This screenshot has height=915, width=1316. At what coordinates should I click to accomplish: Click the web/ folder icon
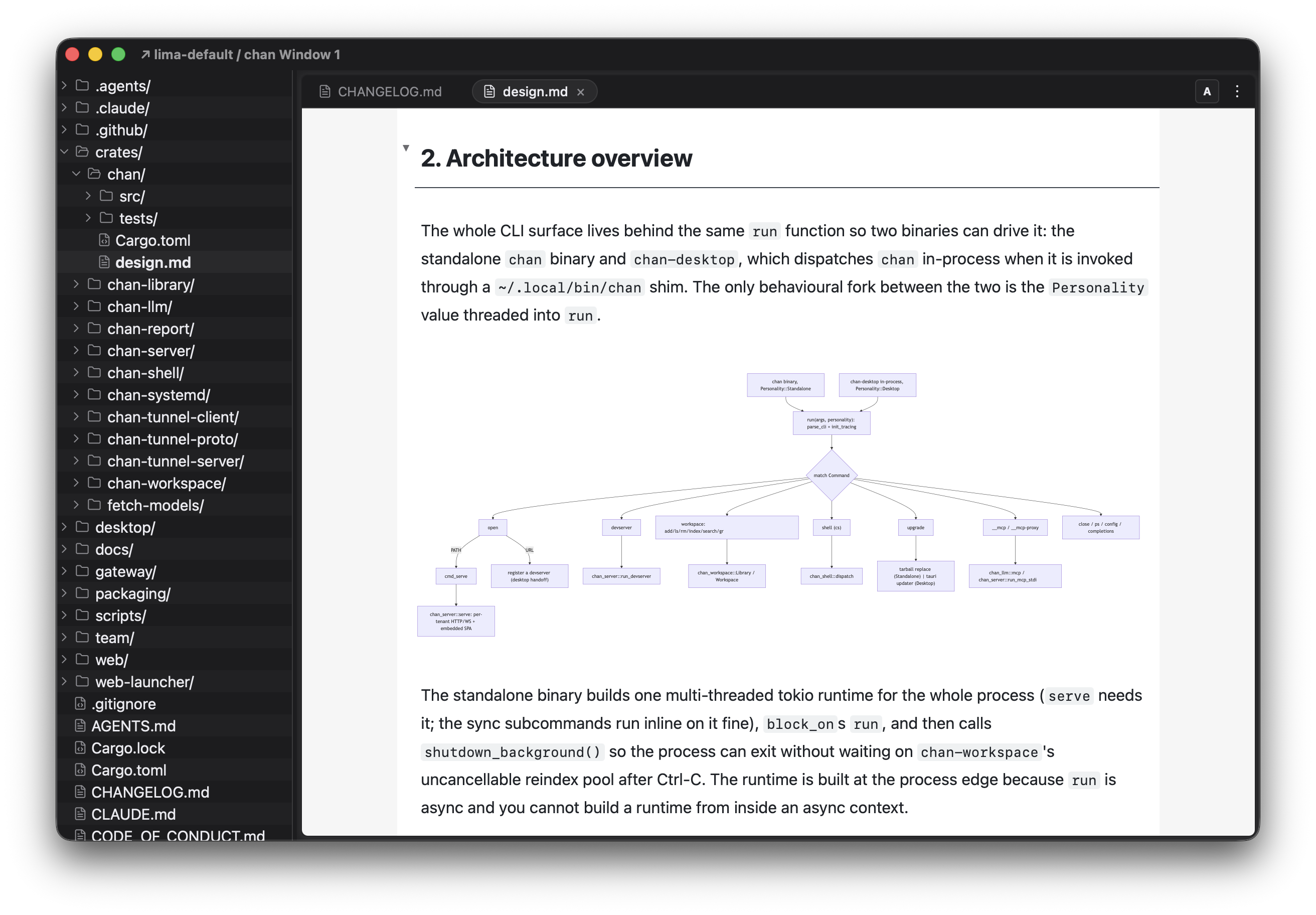coord(83,659)
